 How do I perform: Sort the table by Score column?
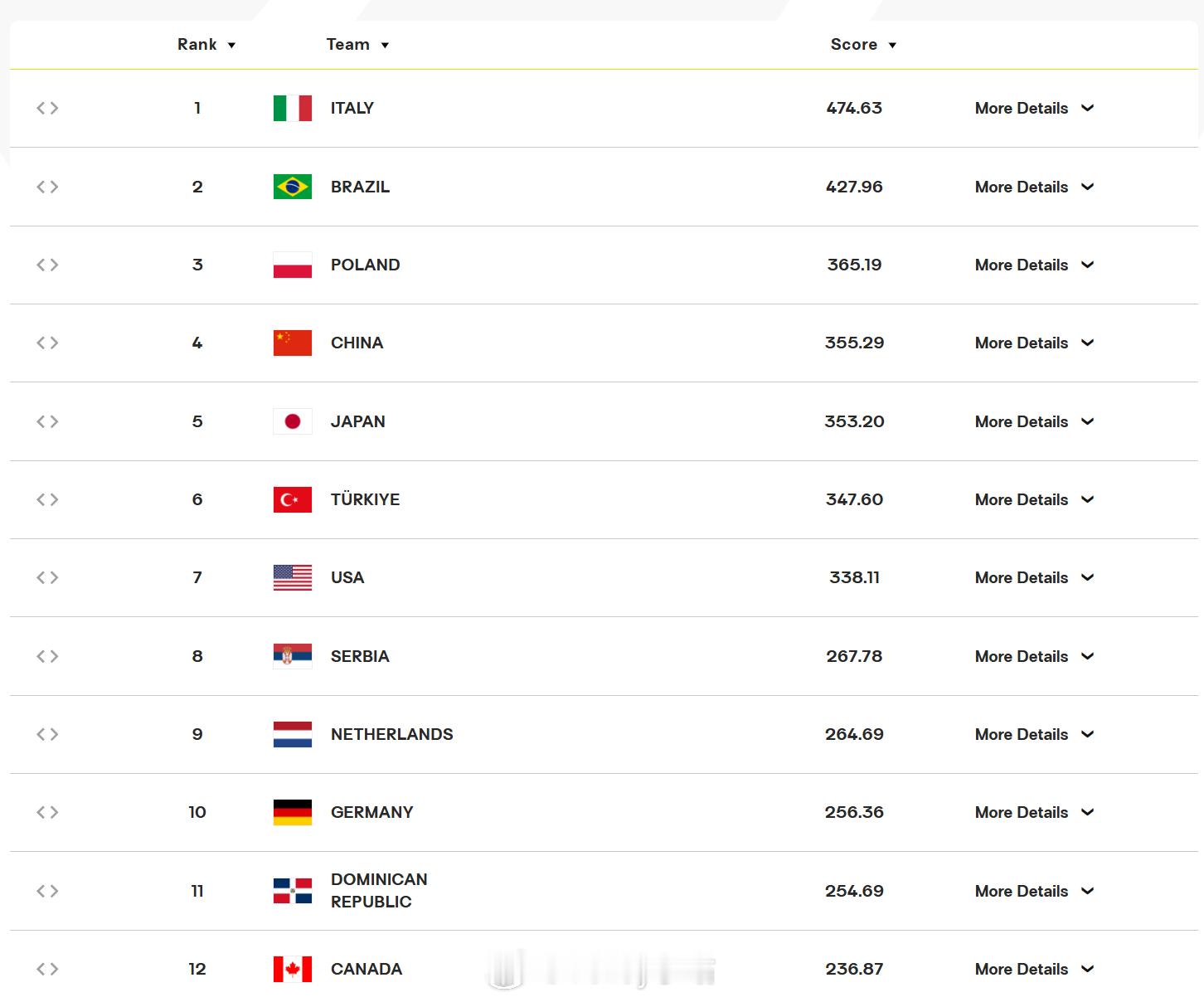(x=863, y=45)
